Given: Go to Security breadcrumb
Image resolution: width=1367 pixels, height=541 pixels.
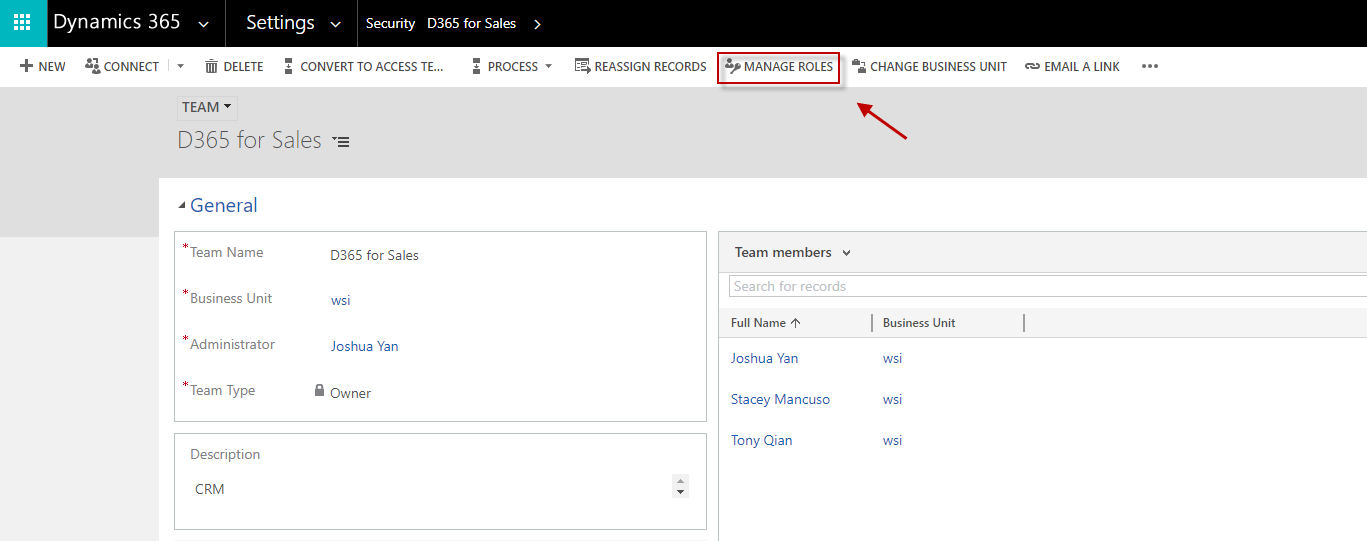Looking at the screenshot, I should coord(390,23).
